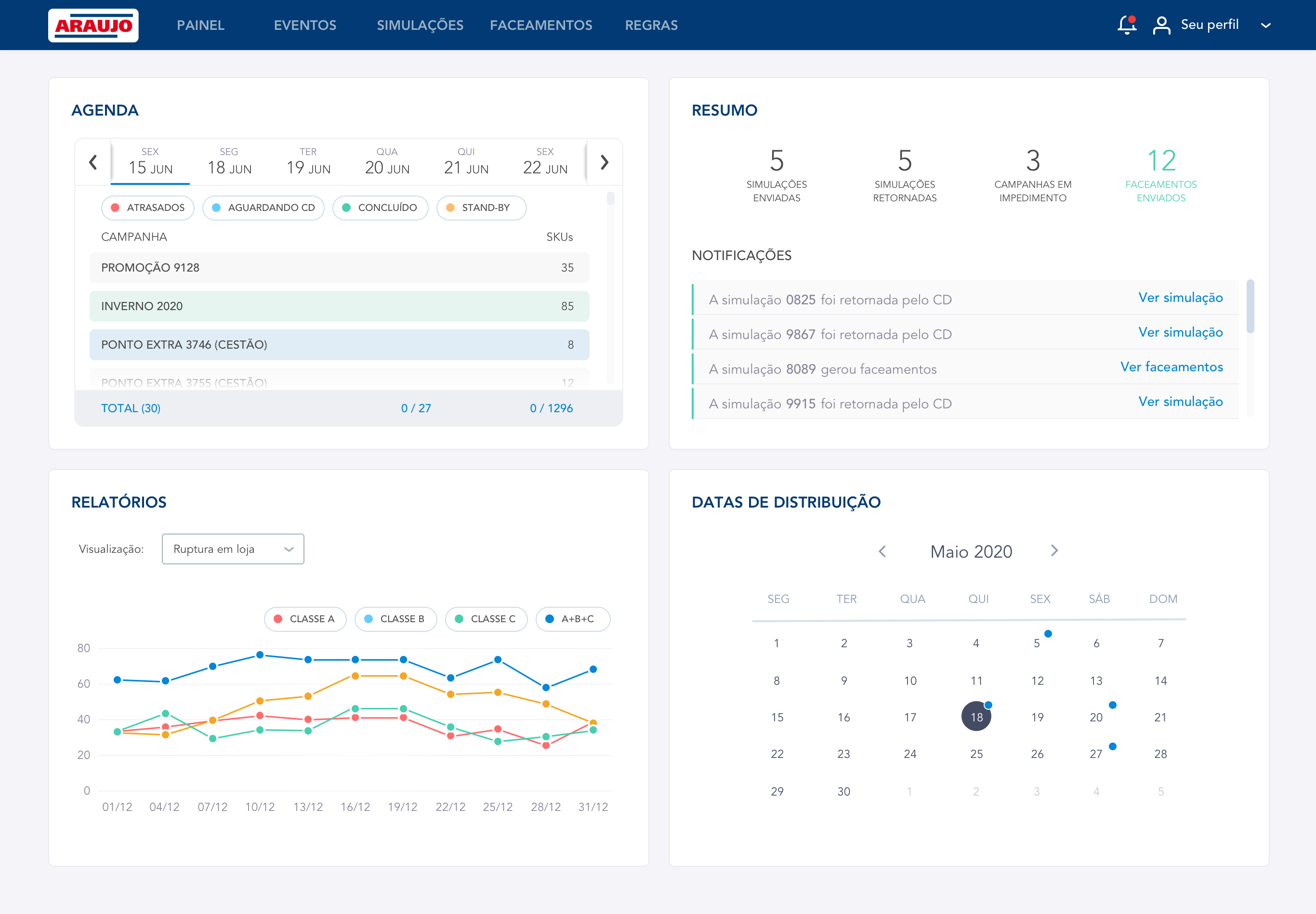Select the INVERNO 2020 campaign row

[x=339, y=306]
